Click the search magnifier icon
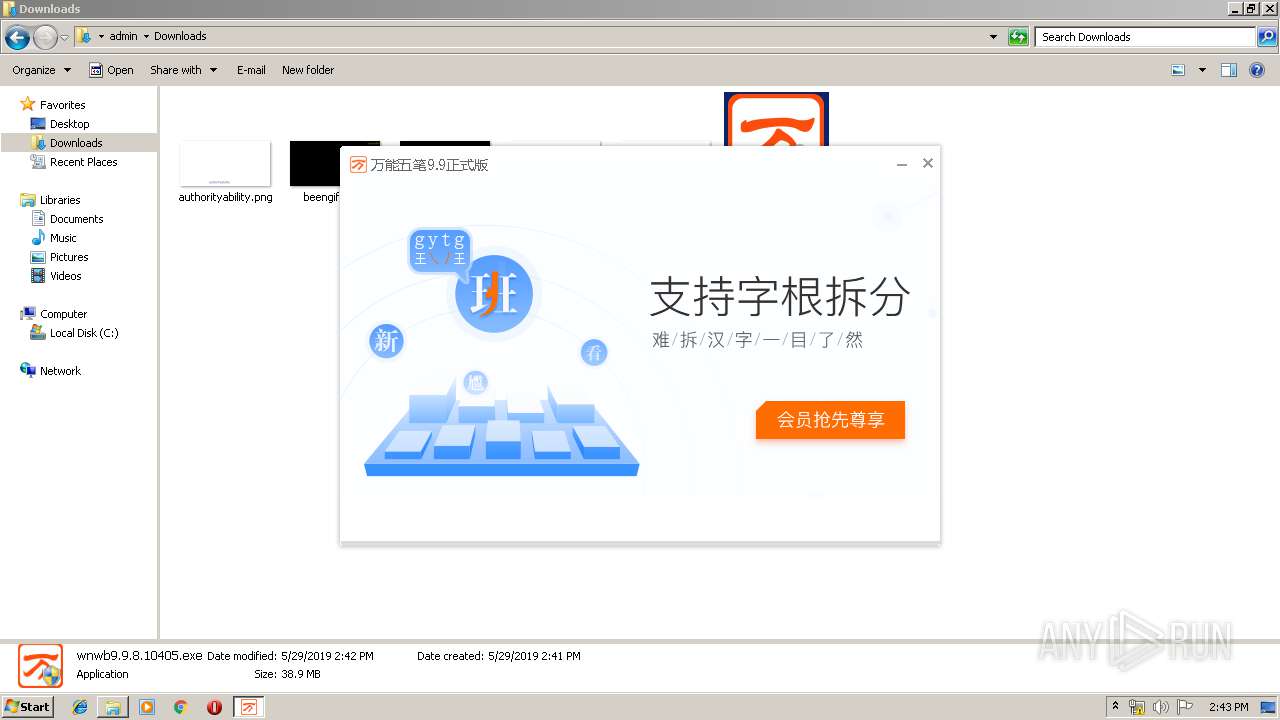This screenshot has width=1280, height=720. 1267,37
